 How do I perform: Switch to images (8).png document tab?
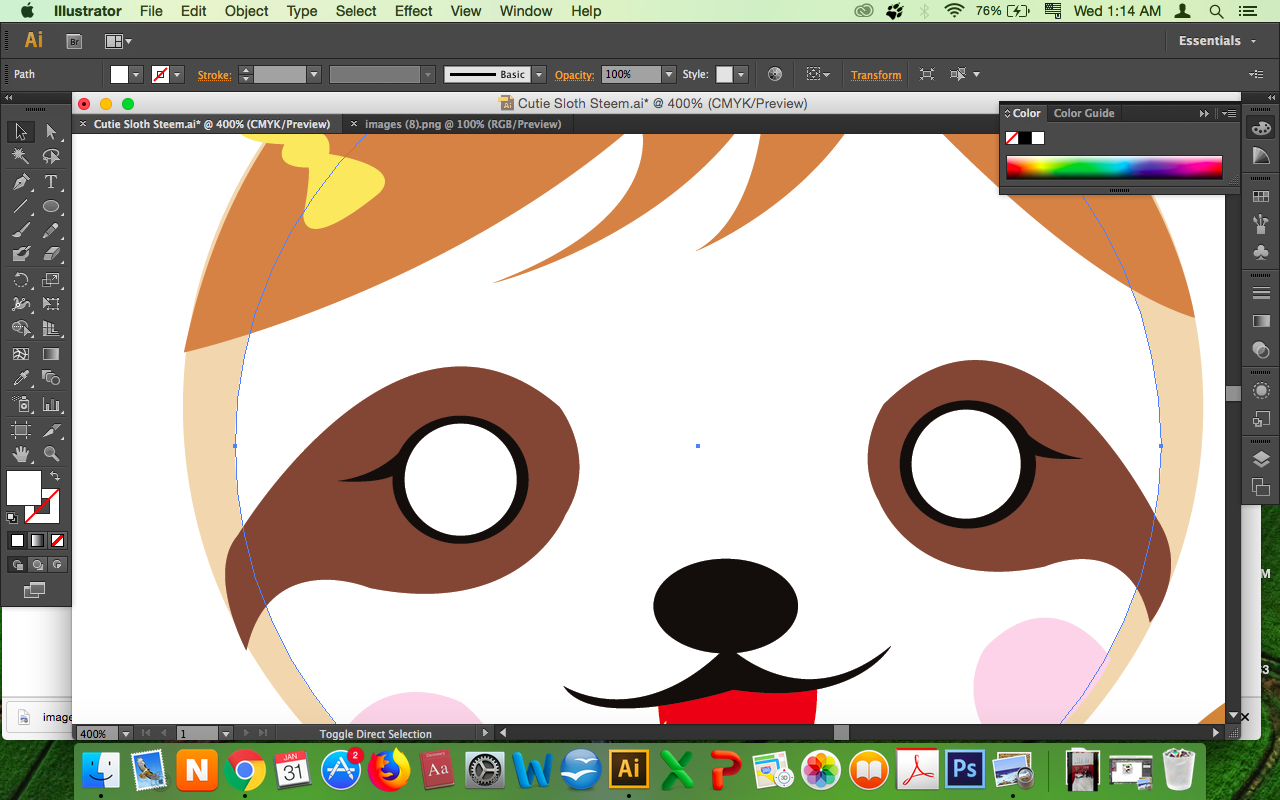463,124
